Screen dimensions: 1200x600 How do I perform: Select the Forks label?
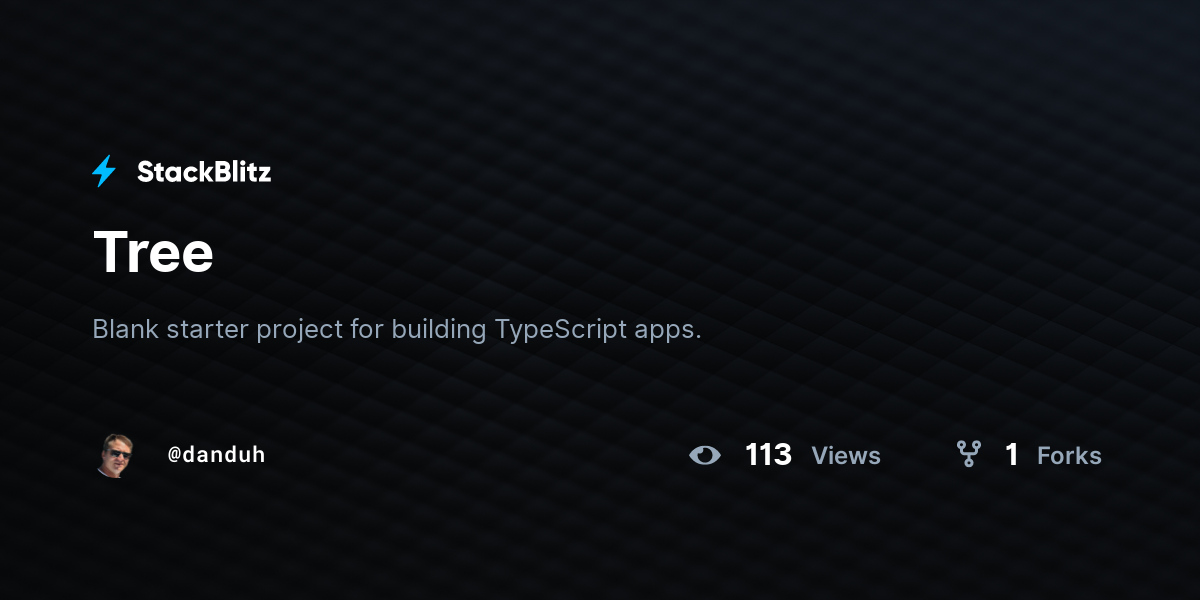[1069, 456]
